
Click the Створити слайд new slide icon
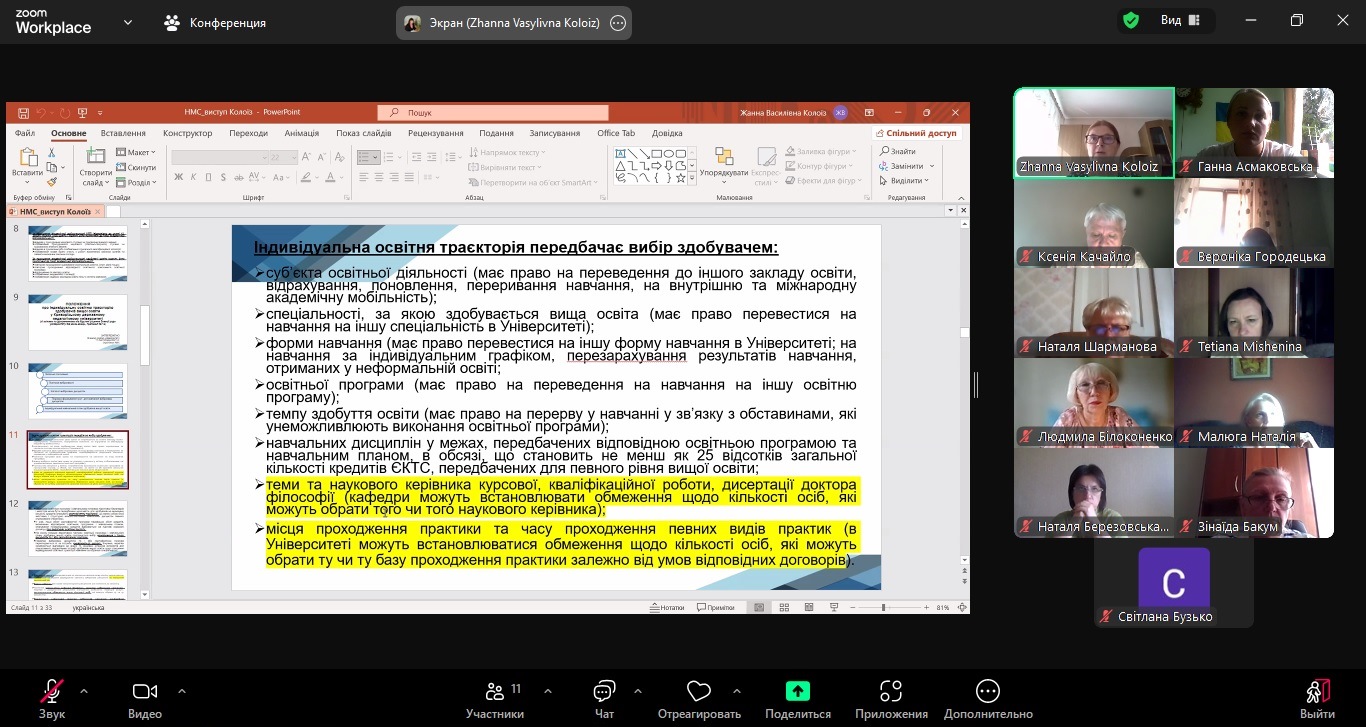[x=96, y=157]
